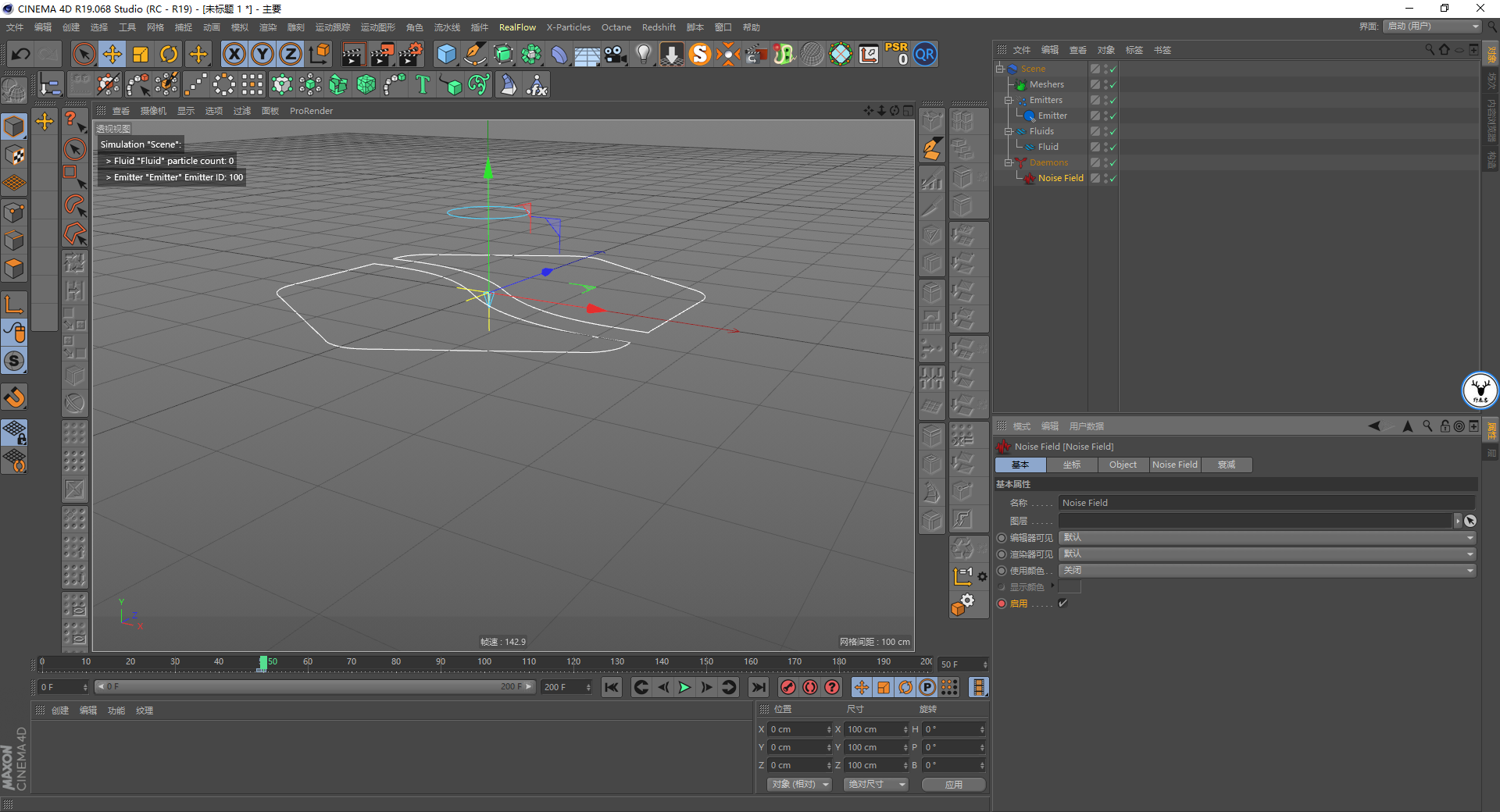Click the PSR reset icon
The height and width of the screenshot is (812, 1500).
[897, 54]
